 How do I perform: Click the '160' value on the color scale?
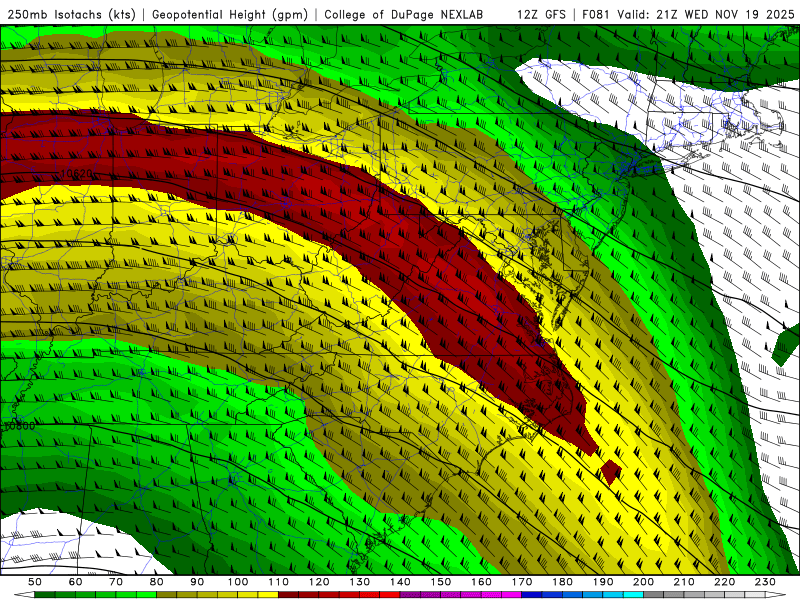[481, 582]
